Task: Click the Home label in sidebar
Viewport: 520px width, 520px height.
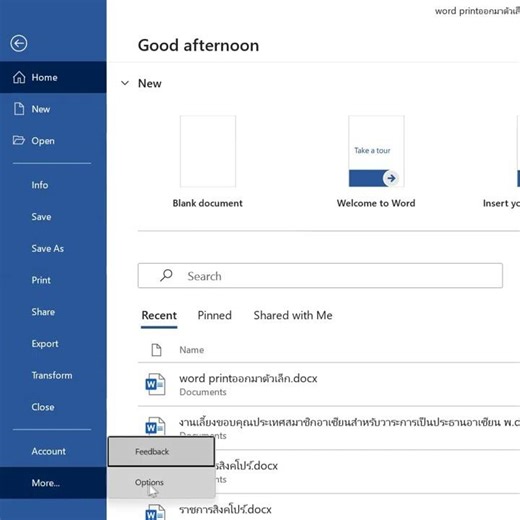Action: [44, 77]
